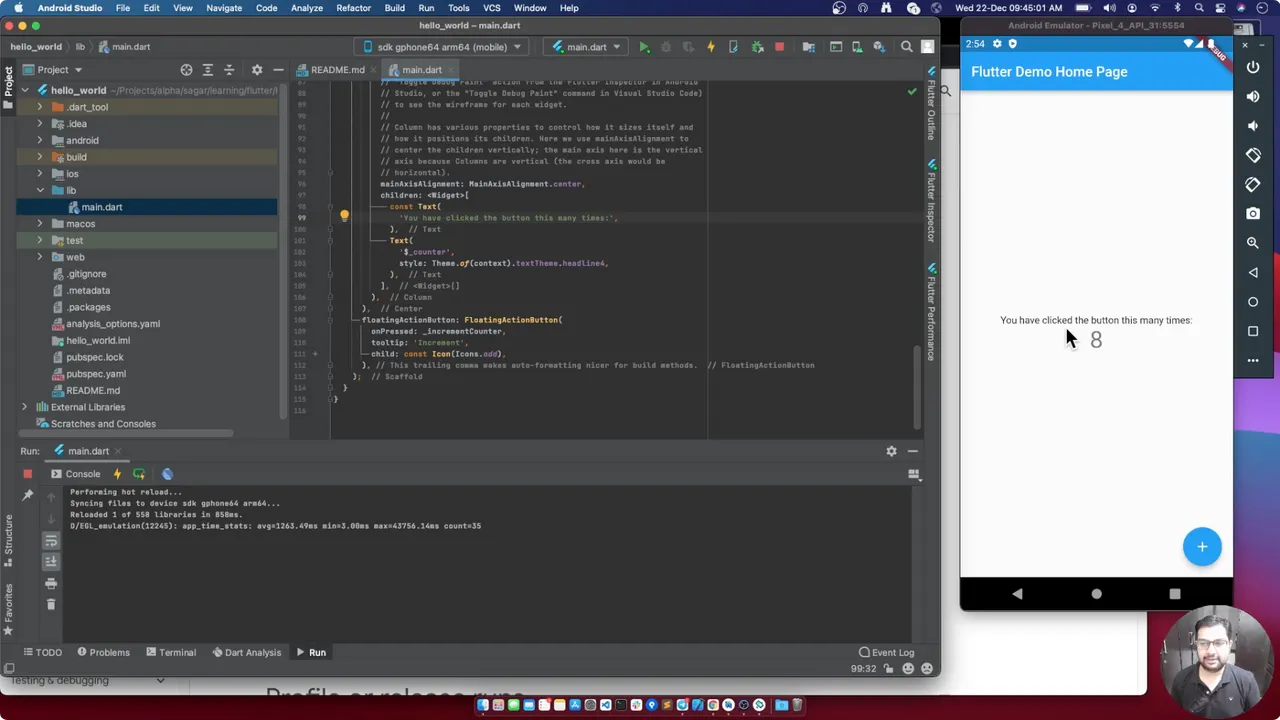This screenshot has height=720, width=1280.
Task: Expand the ios folder in project tree
Action: [40, 174]
